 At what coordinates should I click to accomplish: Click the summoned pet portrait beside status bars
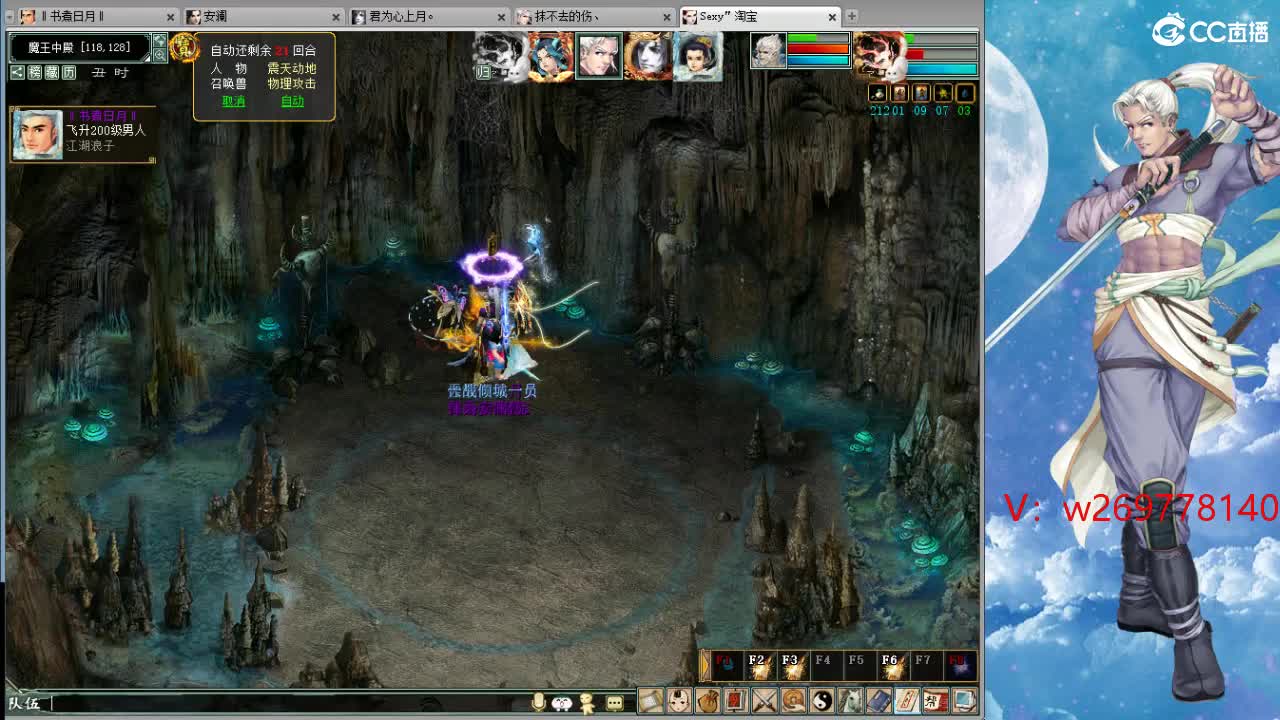coord(769,51)
